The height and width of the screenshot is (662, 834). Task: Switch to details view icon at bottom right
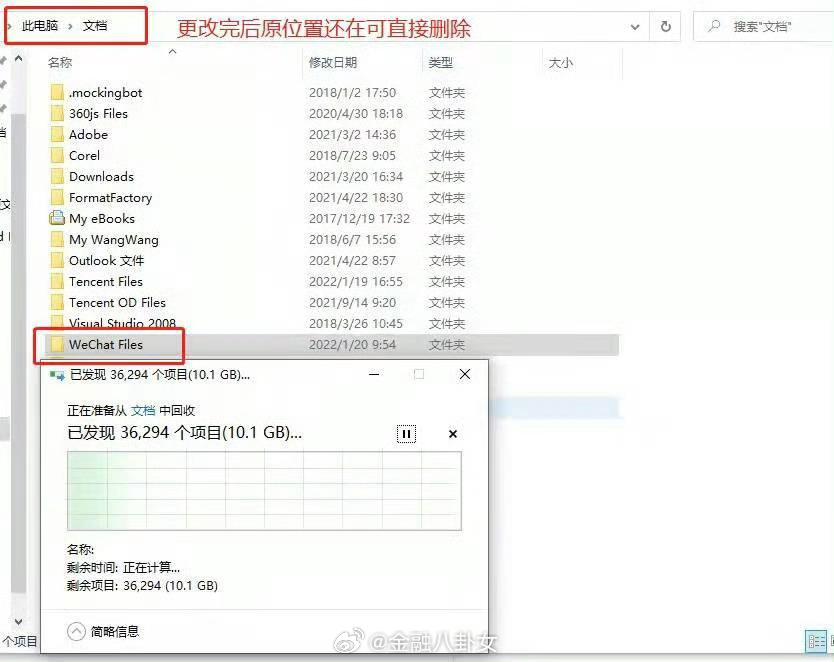(x=816, y=641)
